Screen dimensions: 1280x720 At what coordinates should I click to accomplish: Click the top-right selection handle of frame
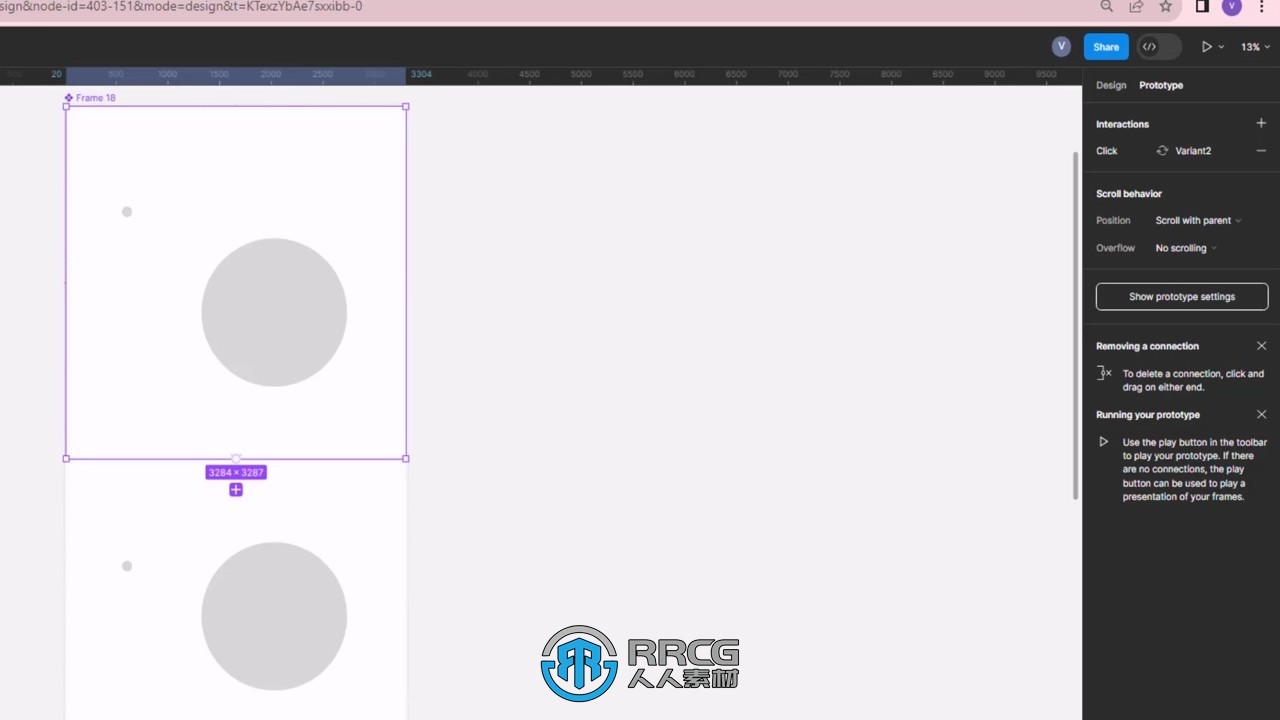[x=406, y=106]
